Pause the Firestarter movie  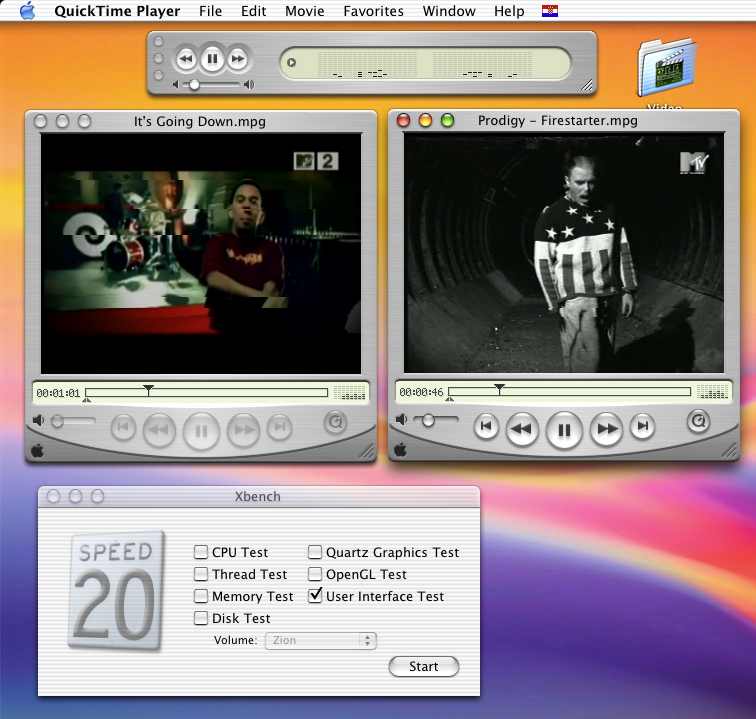pos(564,430)
